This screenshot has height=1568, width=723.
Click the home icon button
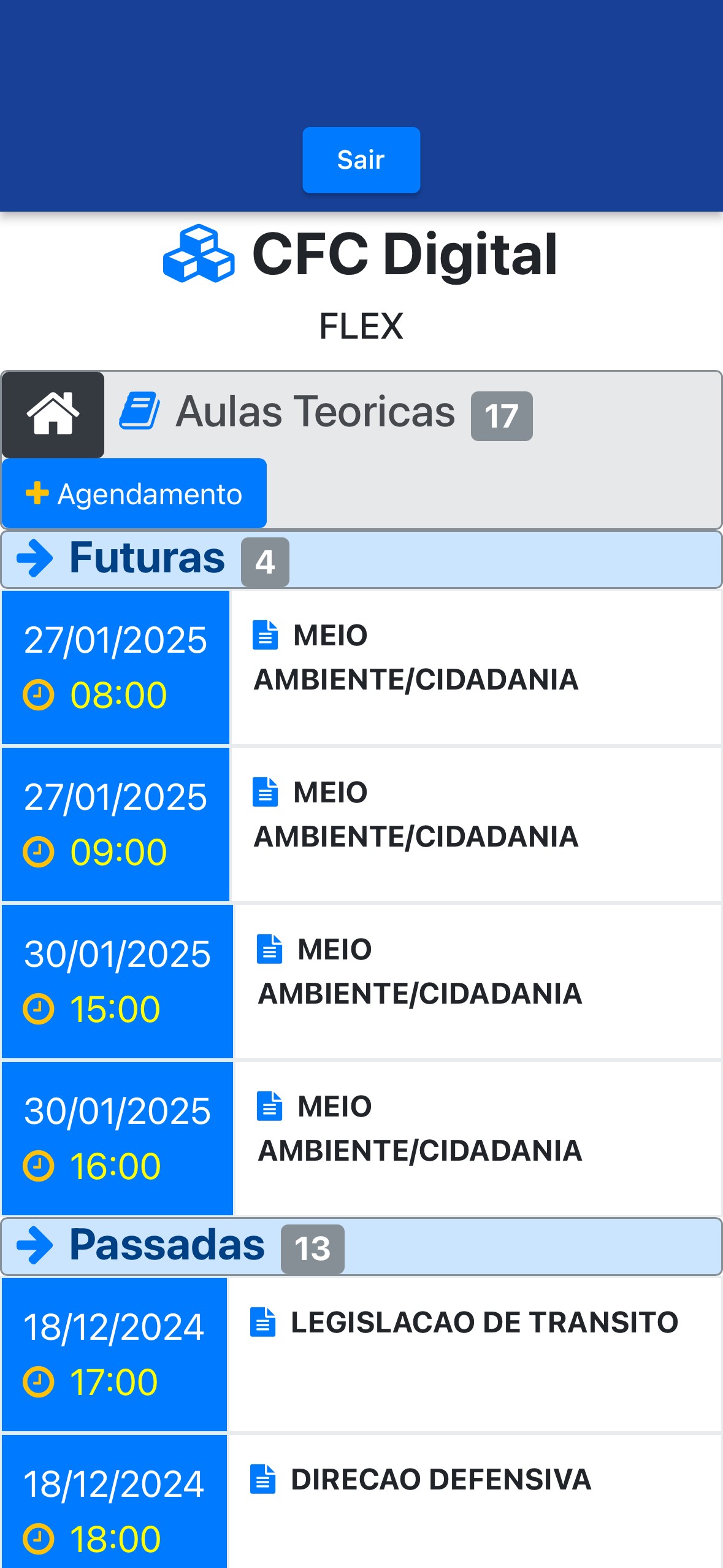coord(53,414)
